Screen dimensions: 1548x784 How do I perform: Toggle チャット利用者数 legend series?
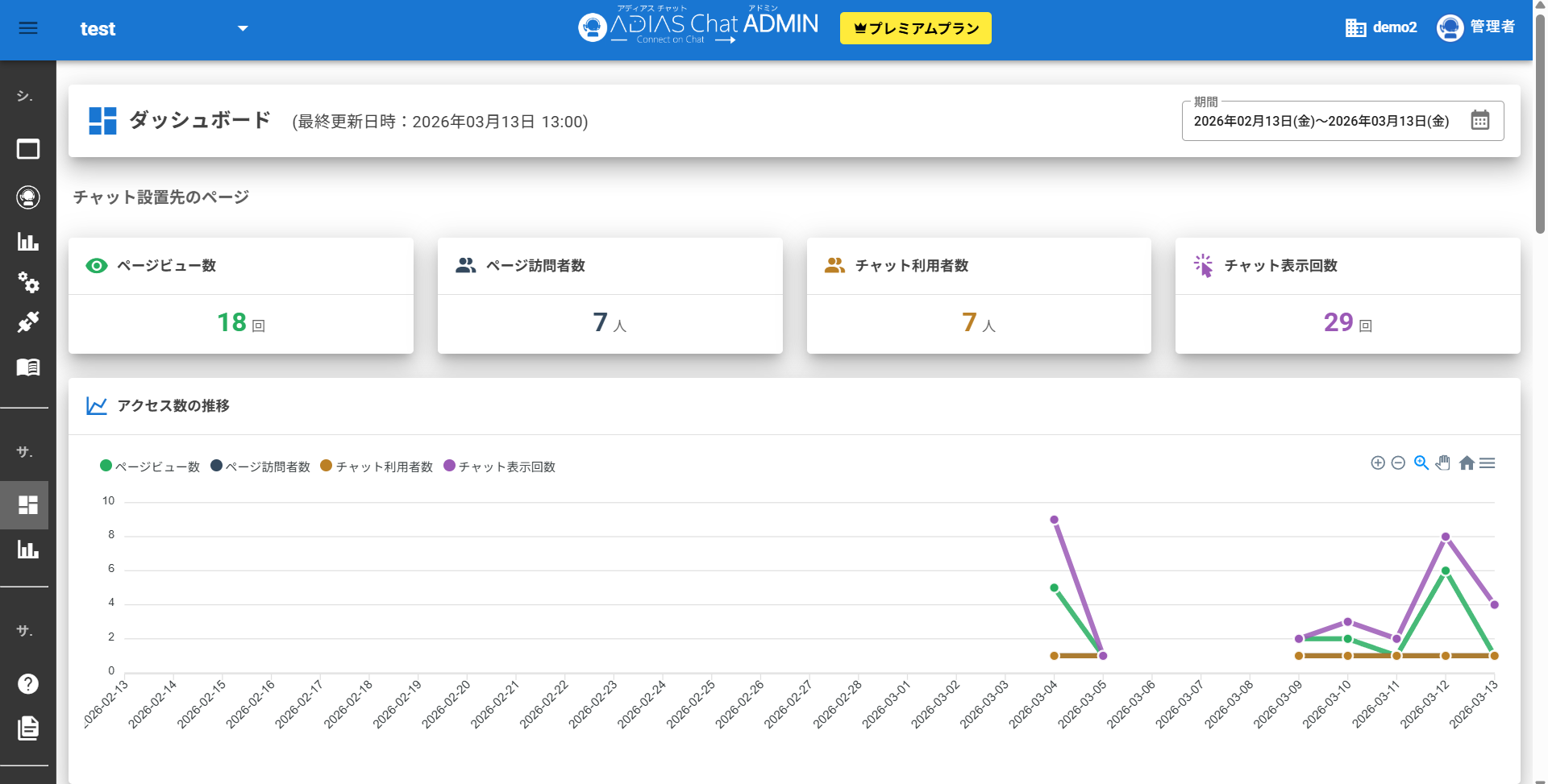click(x=377, y=467)
